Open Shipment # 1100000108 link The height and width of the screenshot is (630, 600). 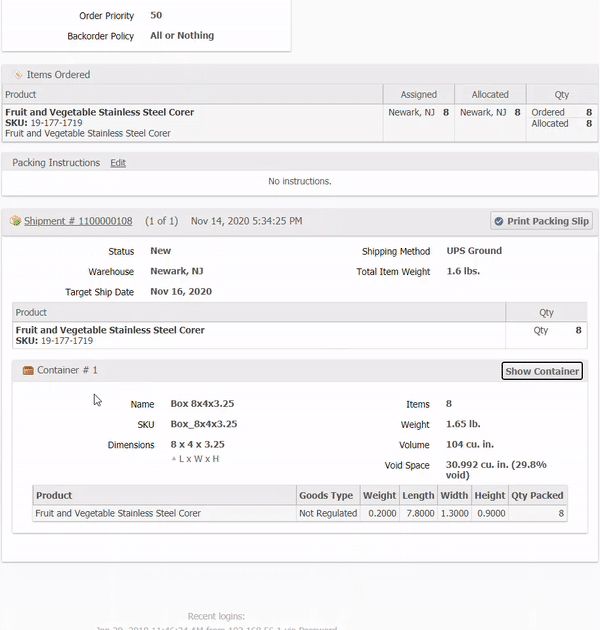click(78, 221)
